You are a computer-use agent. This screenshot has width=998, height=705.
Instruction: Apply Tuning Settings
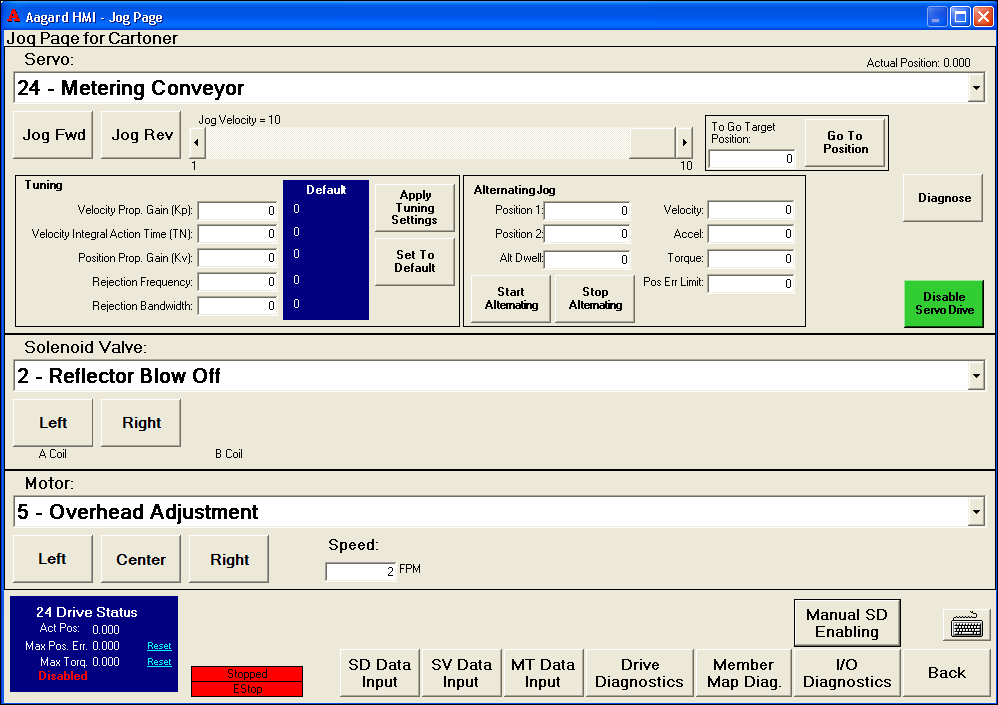pyautogui.click(x=415, y=207)
